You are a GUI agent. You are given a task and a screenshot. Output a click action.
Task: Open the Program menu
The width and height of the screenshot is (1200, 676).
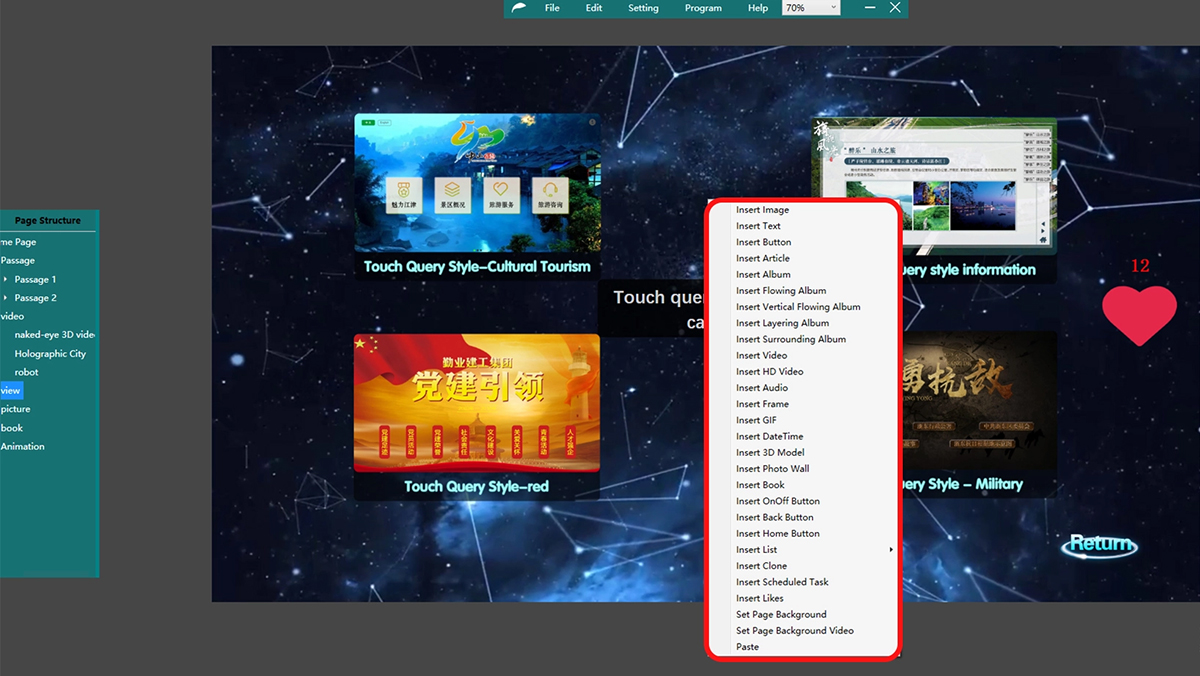pos(703,8)
